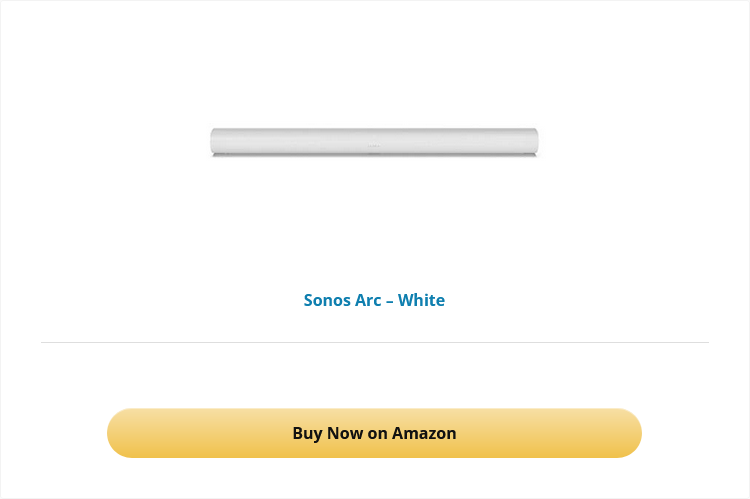This screenshot has width=750, height=499.
Task: Click the horizontal divider line under the title
Action: (374, 342)
